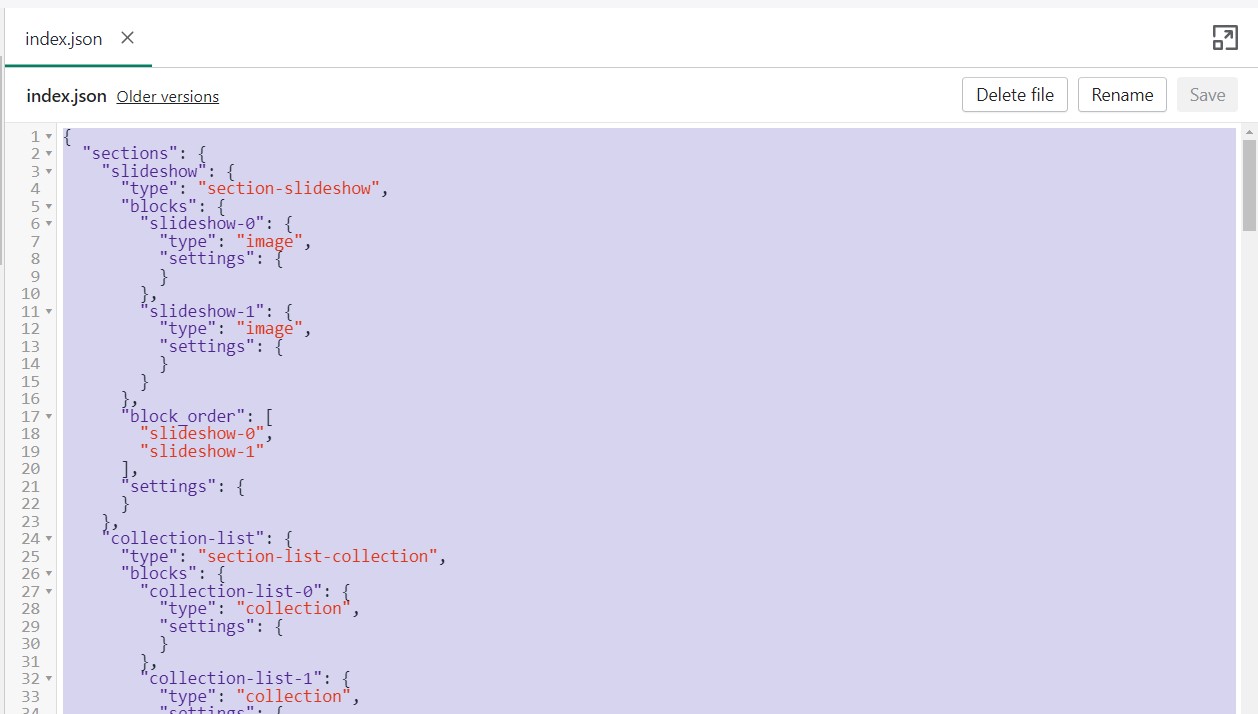1258x714 pixels.
Task: Fold the "slideshow-1" block at line 11
Action: click(49, 312)
